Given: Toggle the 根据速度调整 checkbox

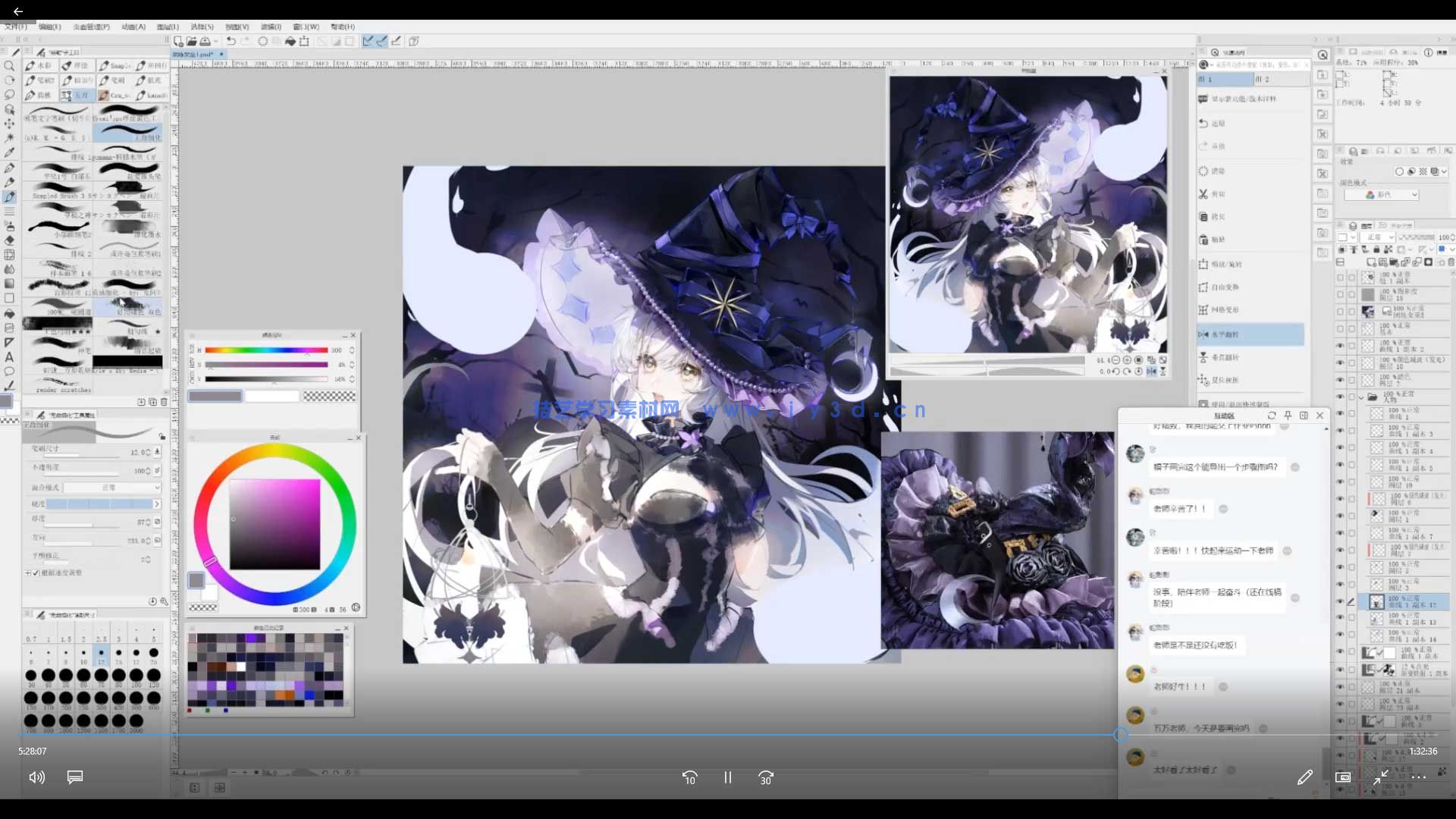Looking at the screenshot, I should (x=36, y=573).
